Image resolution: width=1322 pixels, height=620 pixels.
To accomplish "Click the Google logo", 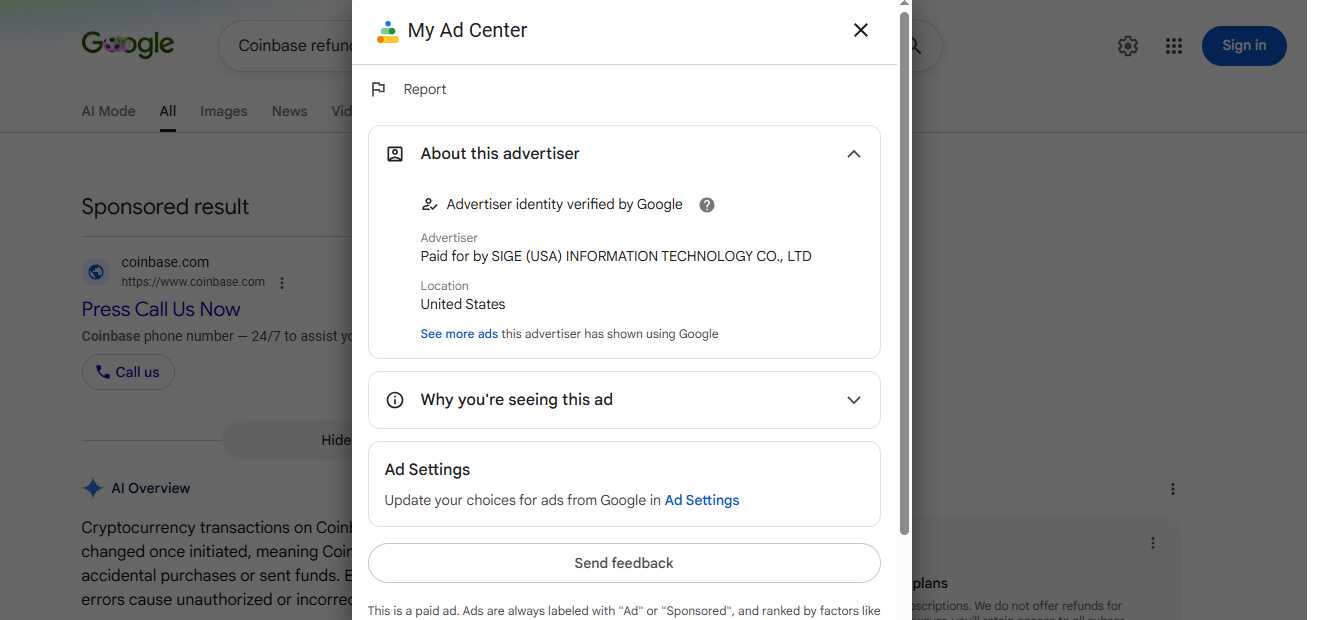I will pyautogui.click(x=128, y=44).
